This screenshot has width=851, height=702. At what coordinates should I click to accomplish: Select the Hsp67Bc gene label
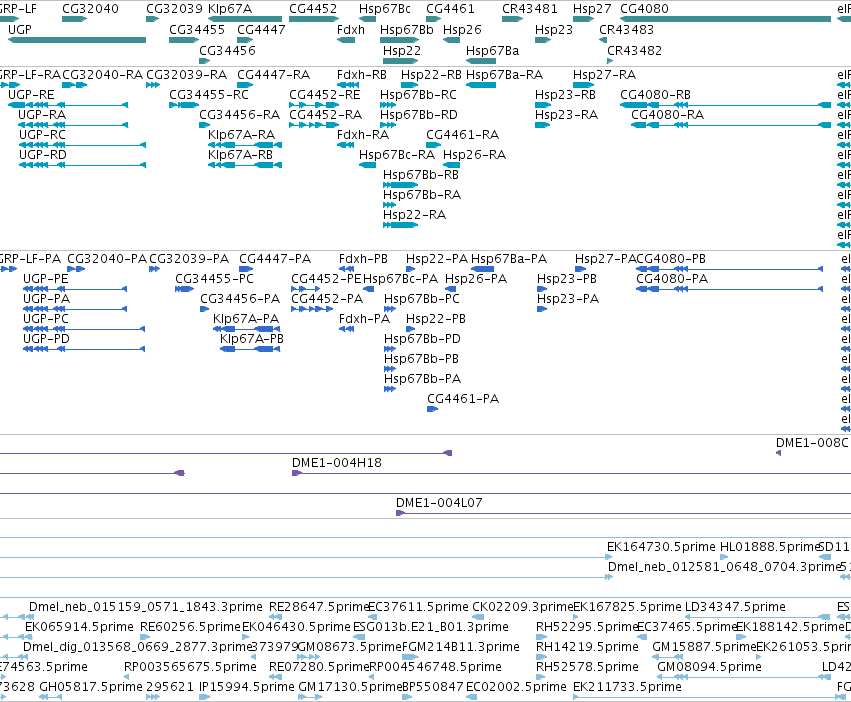point(384,9)
